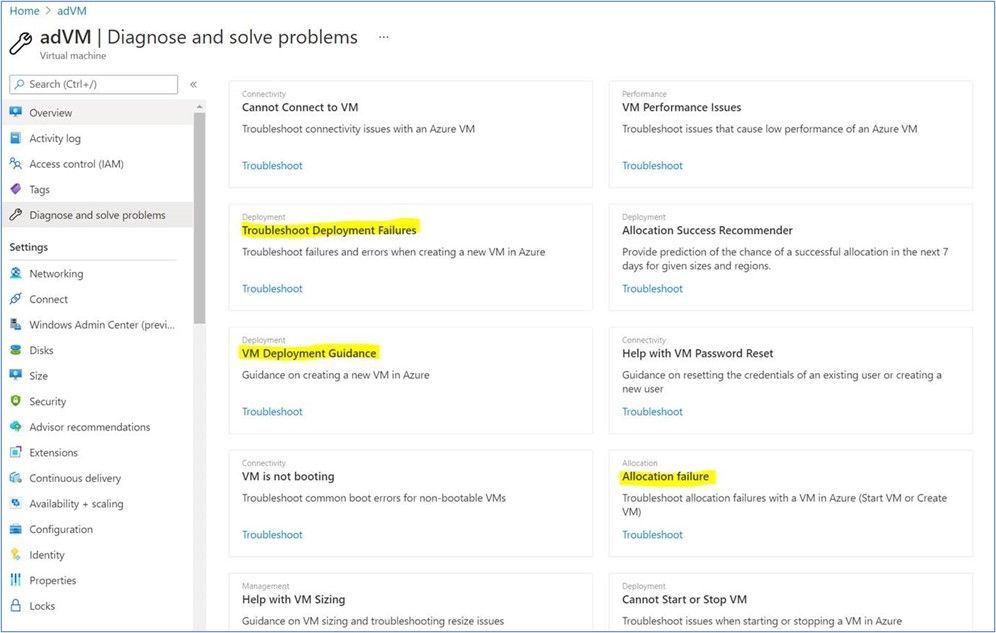Viewport: 996px width, 633px height.
Task: Click the Locks padlock icon
Action: (x=16, y=606)
